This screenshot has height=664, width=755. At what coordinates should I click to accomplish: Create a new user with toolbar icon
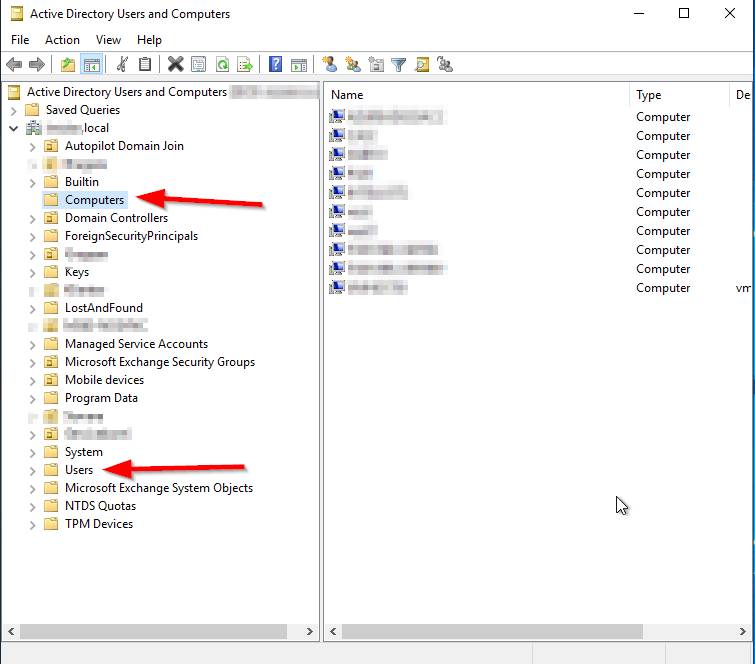point(330,64)
